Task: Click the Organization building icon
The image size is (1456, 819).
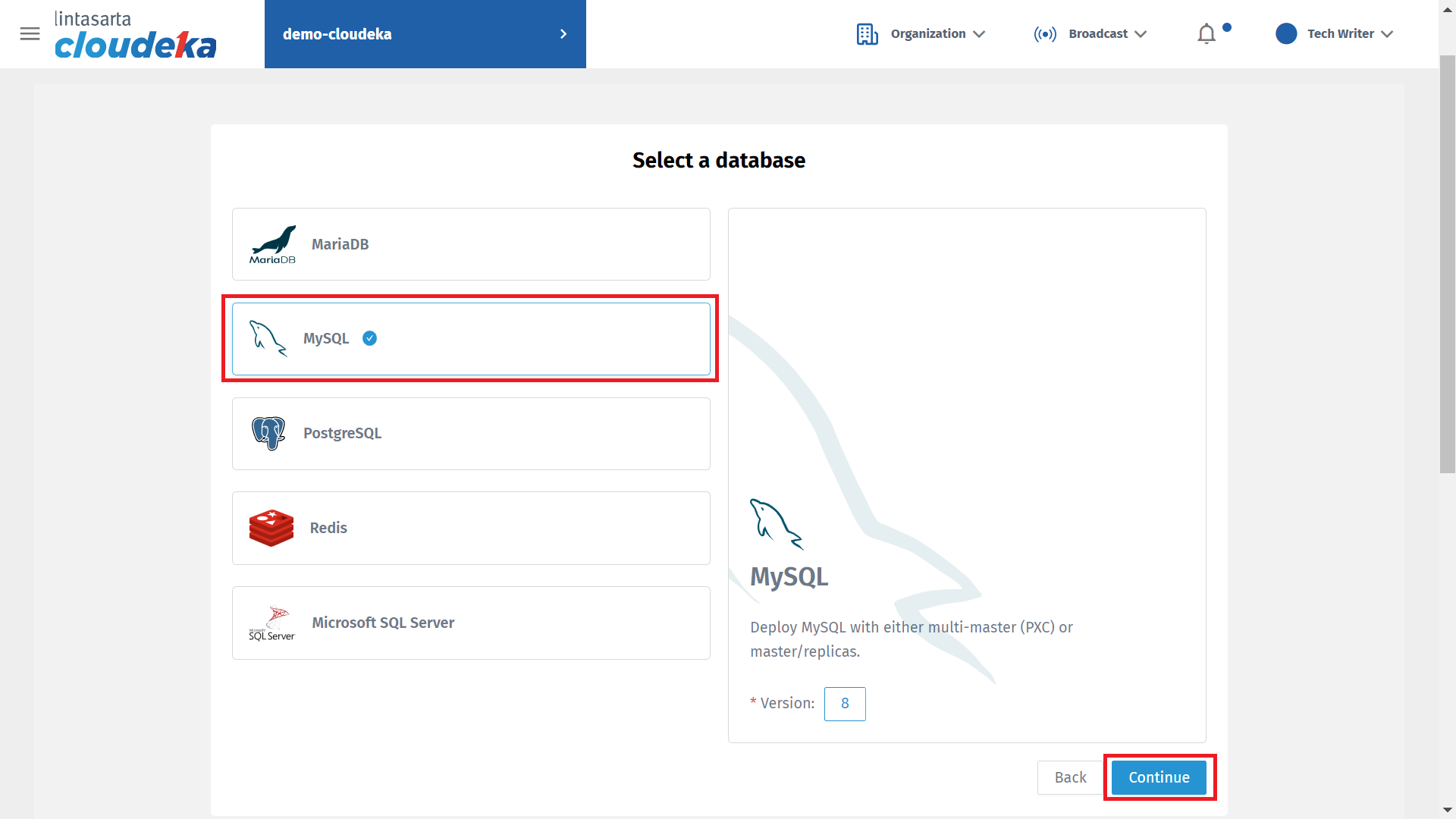Action: pos(867,34)
